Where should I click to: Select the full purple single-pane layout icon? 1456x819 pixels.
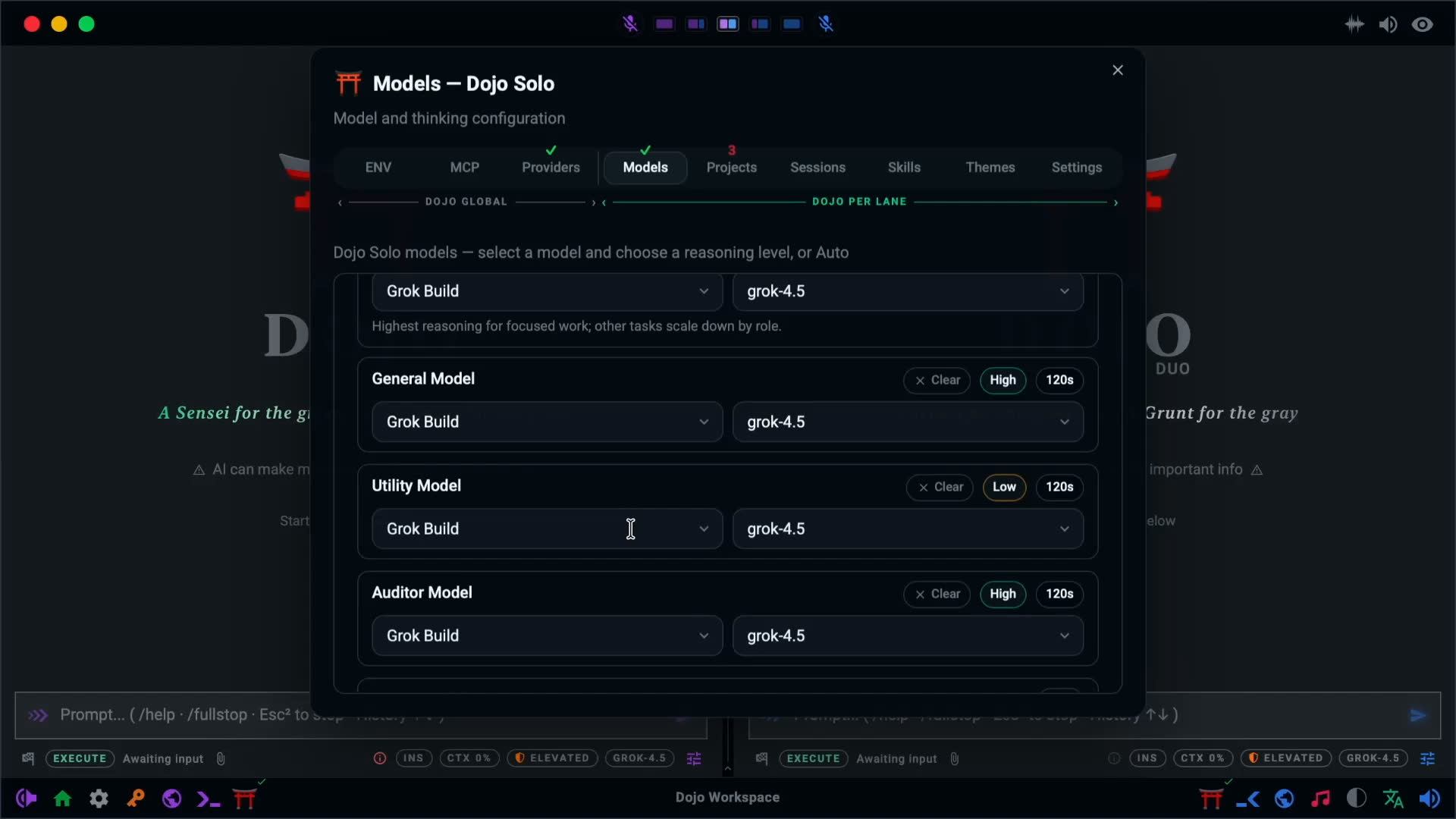pyautogui.click(x=664, y=24)
